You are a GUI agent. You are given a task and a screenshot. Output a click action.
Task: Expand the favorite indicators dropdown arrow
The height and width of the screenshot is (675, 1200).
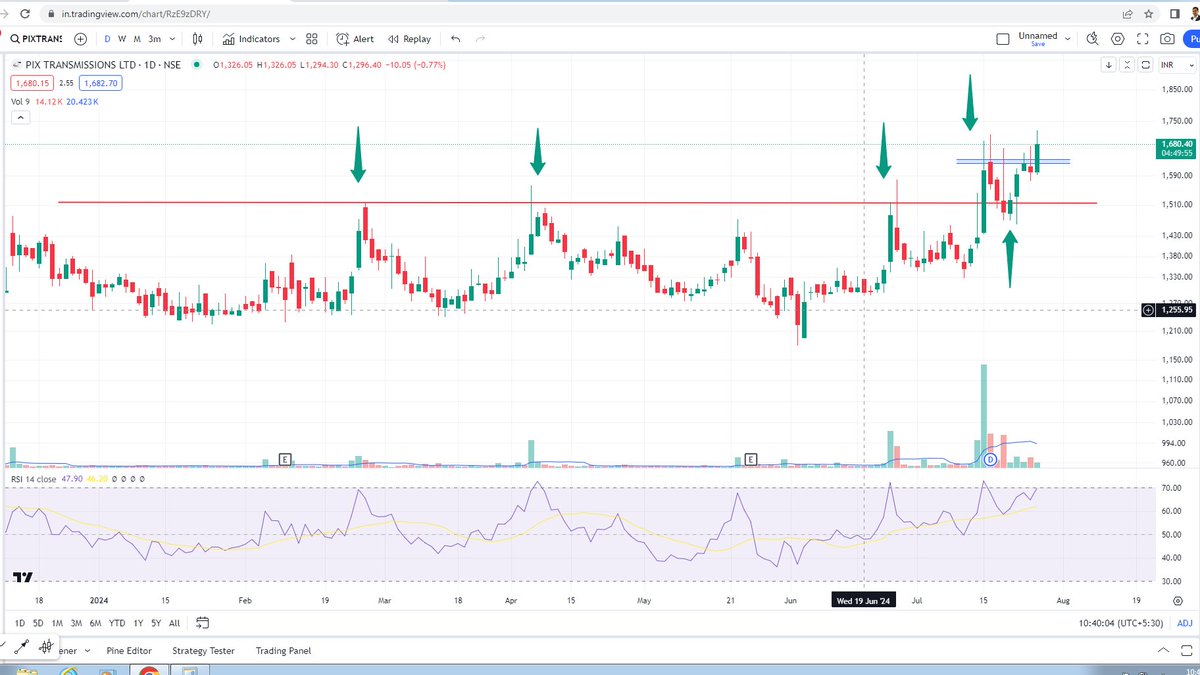pyautogui.click(x=292, y=39)
